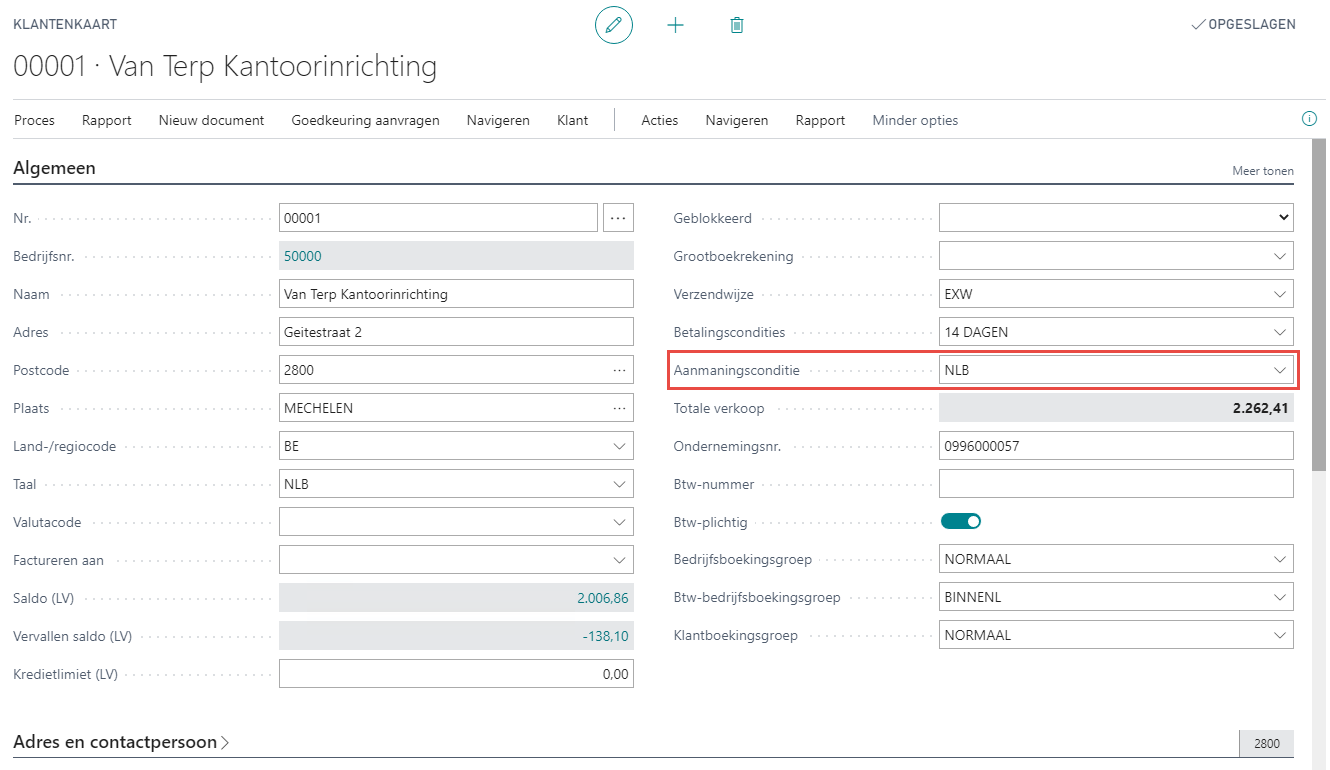
Task: Open the Geblokkeerd dropdown
Action: 1283,217
